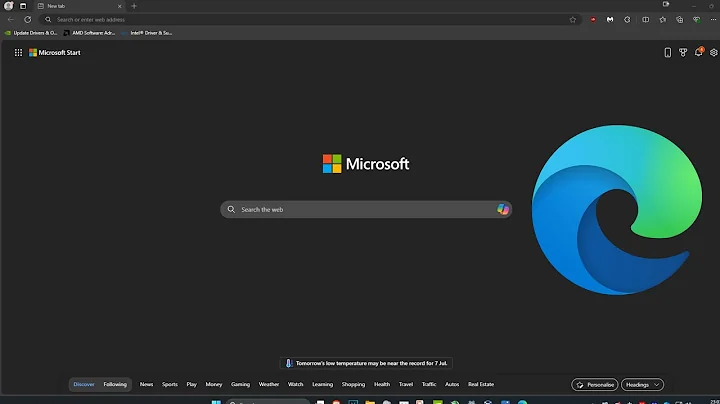This screenshot has height=404, width=720.
Task: Refresh the current page
Action: point(28,19)
